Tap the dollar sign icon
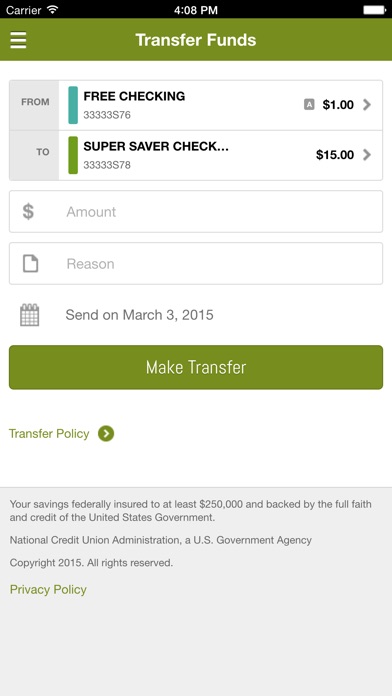 point(28,211)
